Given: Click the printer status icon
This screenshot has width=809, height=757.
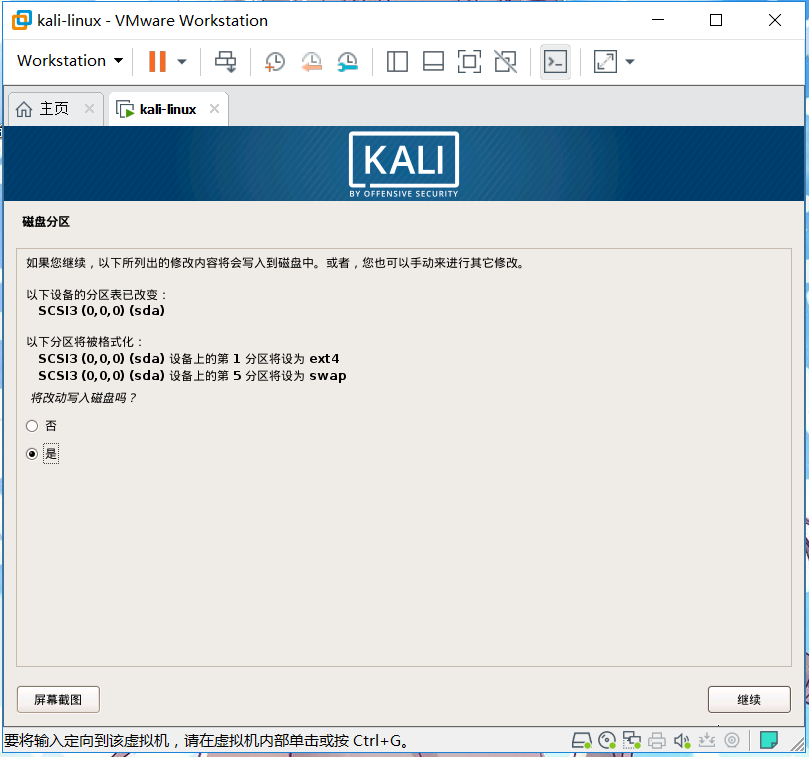Looking at the screenshot, I should coord(657,740).
